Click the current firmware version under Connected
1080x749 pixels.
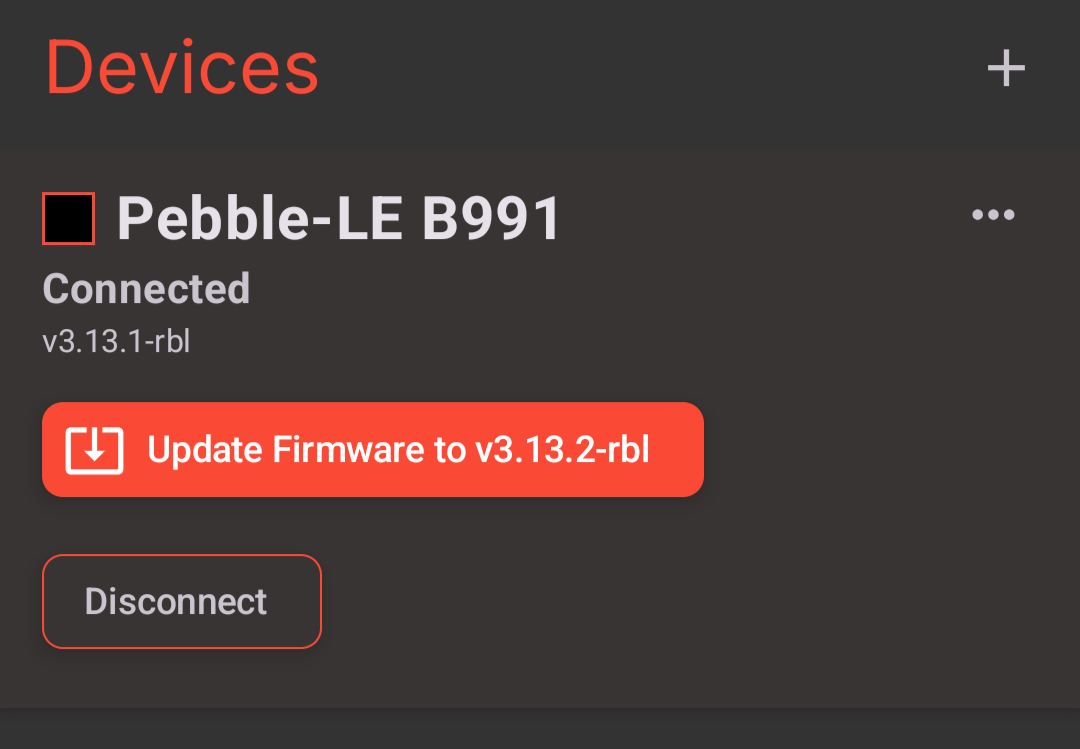coord(116,341)
